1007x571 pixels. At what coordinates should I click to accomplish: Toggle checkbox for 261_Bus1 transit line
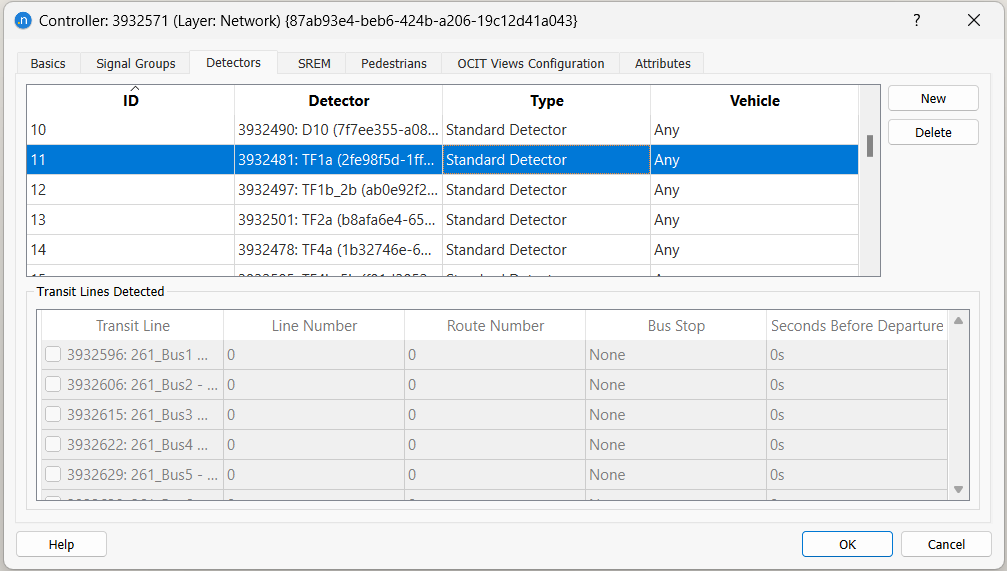[x=53, y=355]
